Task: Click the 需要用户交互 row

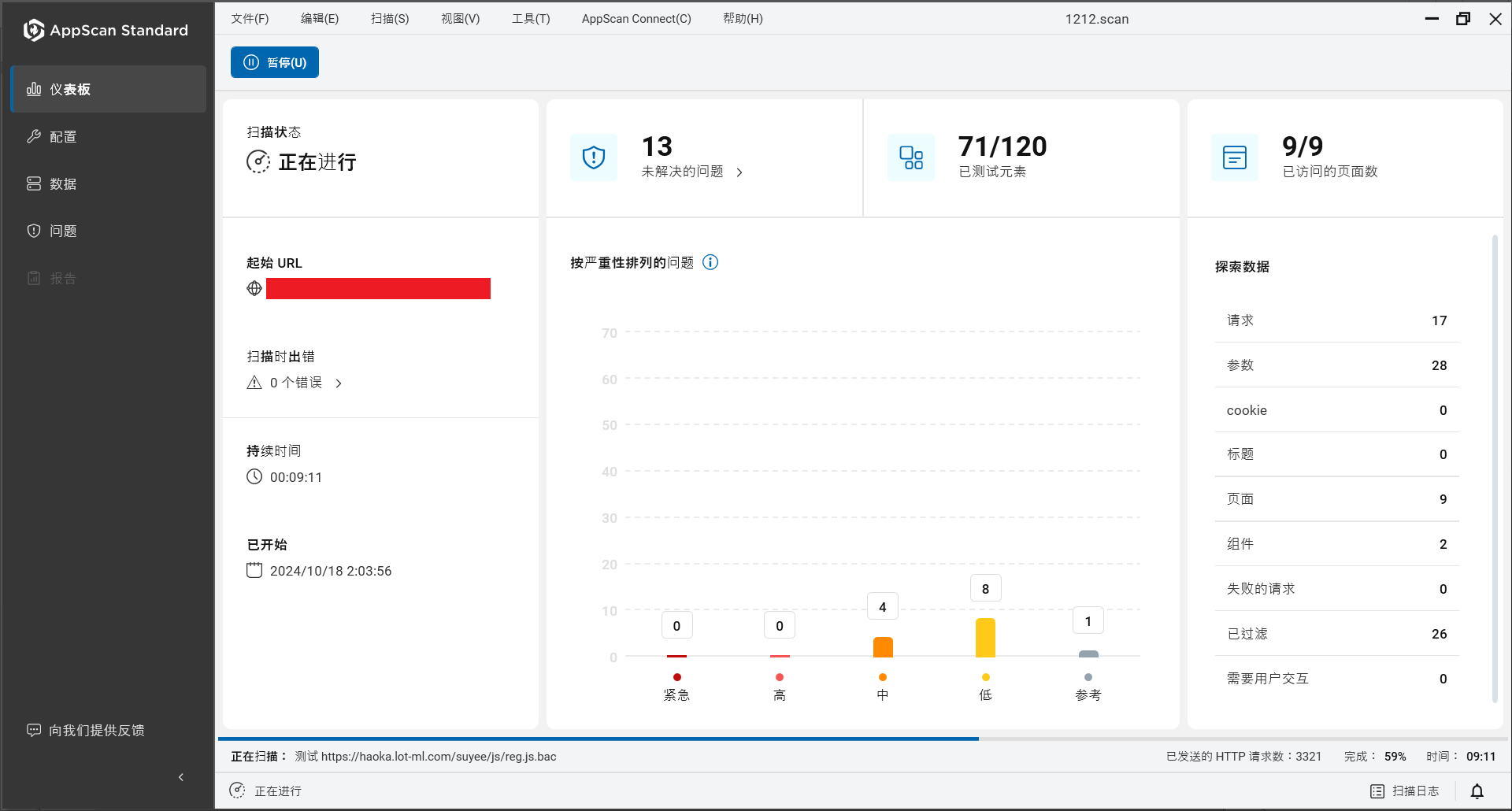Action: pos(1337,679)
